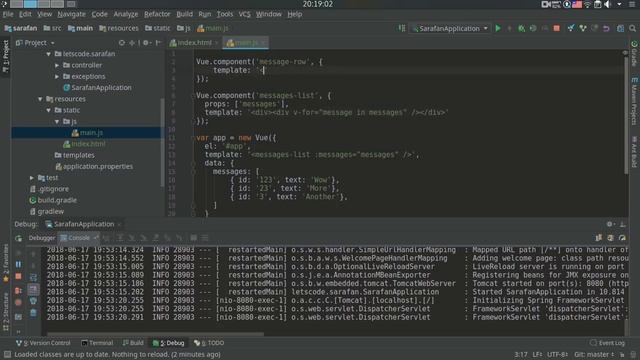Select application.properties in the project tree
The height and width of the screenshot is (360, 640).
pyautogui.click(x=94, y=167)
